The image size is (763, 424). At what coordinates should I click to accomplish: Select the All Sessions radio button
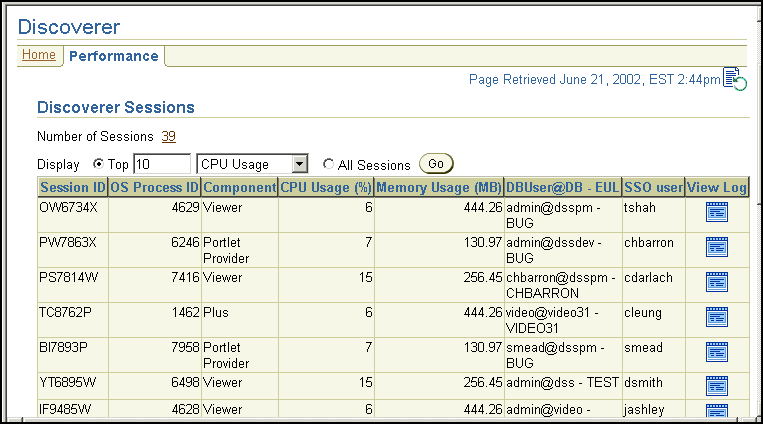[x=328, y=164]
